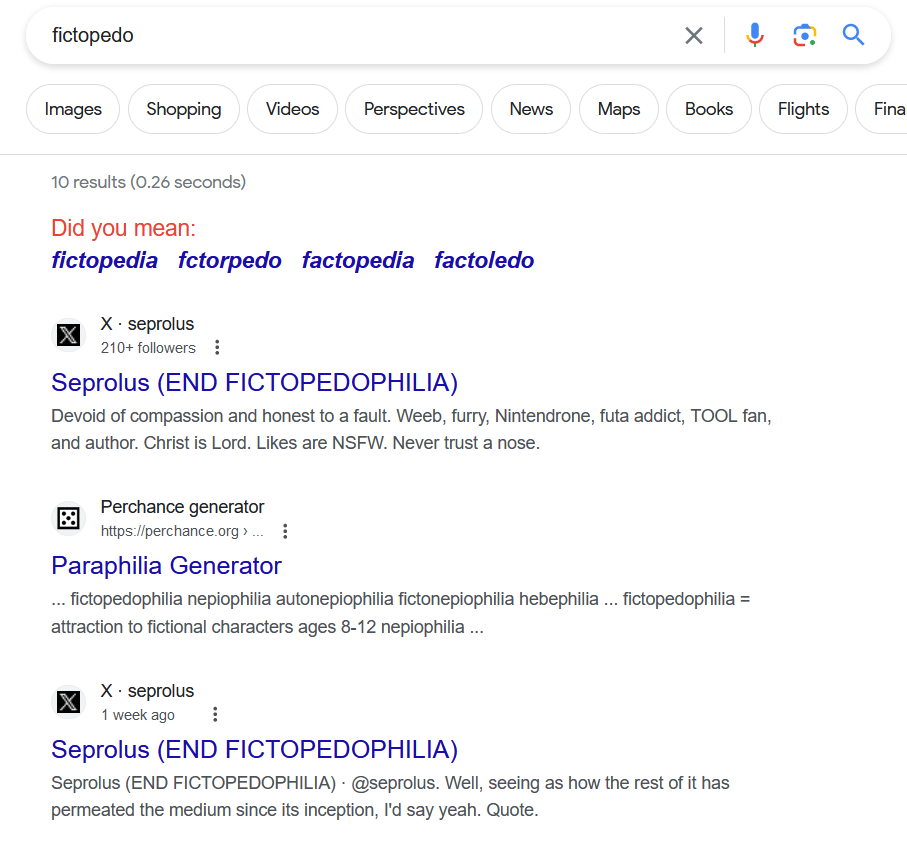Switch to the Images filter
Image resolution: width=907 pixels, height=846 pixels.
[73, 109]
